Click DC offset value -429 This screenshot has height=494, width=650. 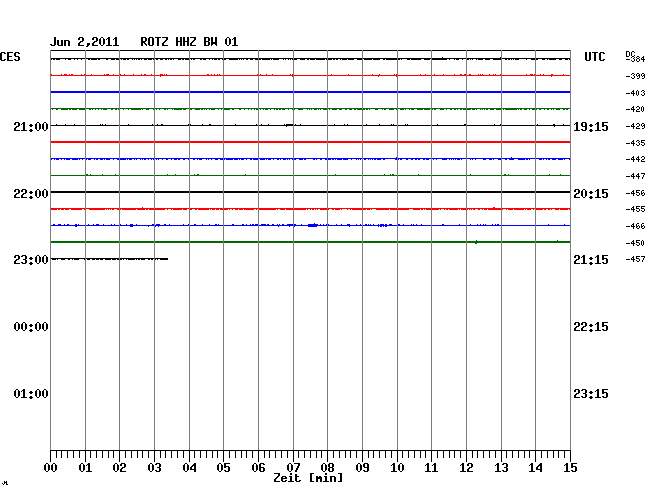635,126
